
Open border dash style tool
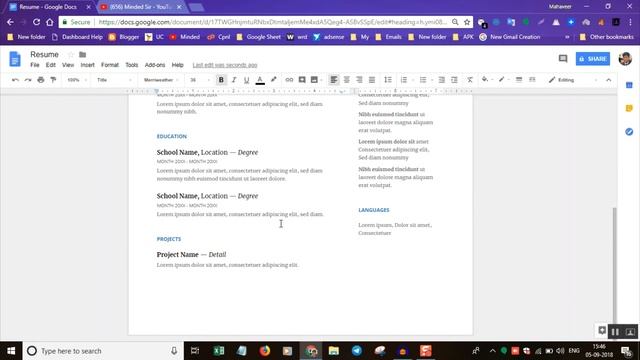(x=532, y=80)
